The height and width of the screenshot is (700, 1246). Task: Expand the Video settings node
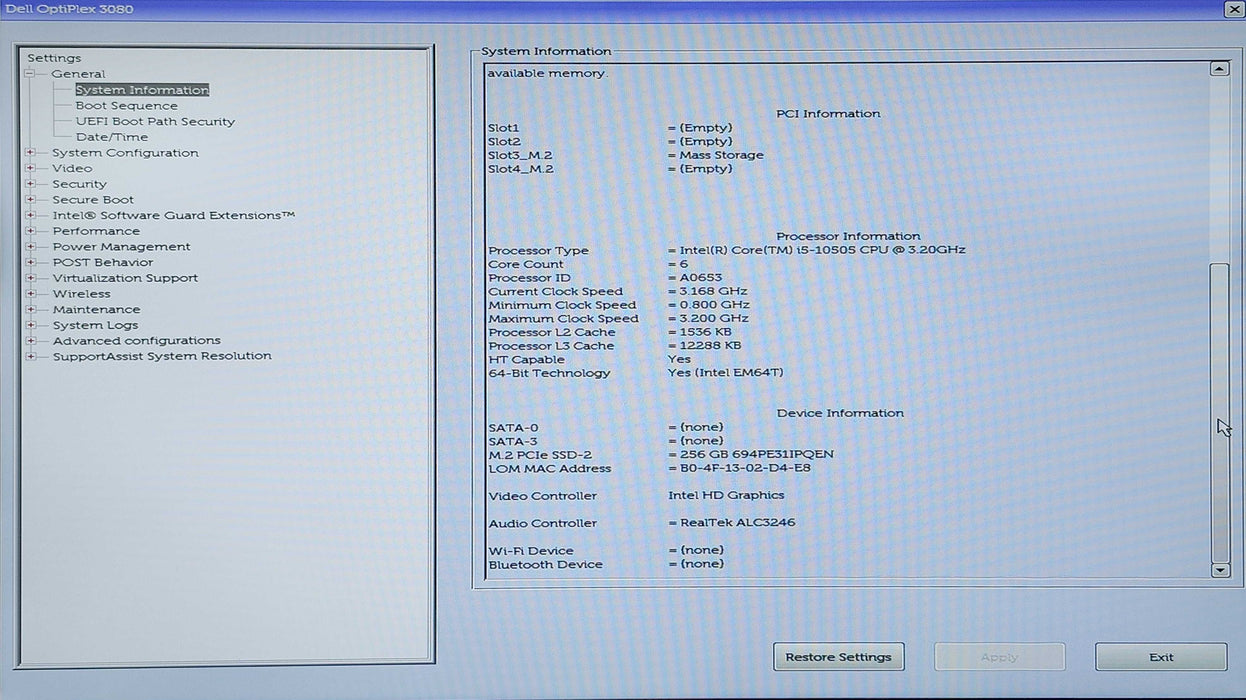pos(30,168)
